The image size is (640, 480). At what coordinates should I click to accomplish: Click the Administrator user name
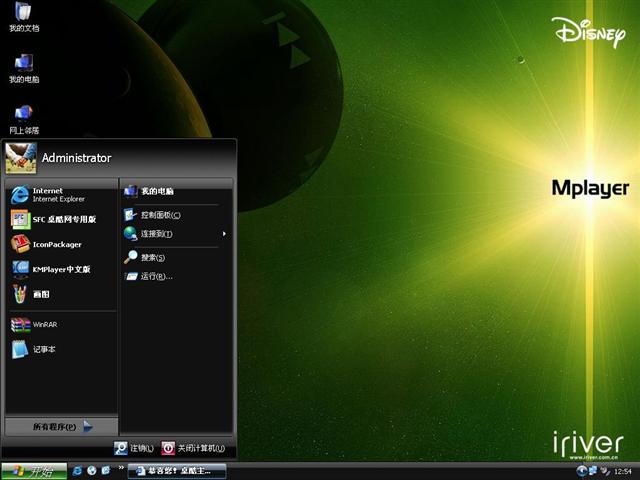tap(76, 158)
